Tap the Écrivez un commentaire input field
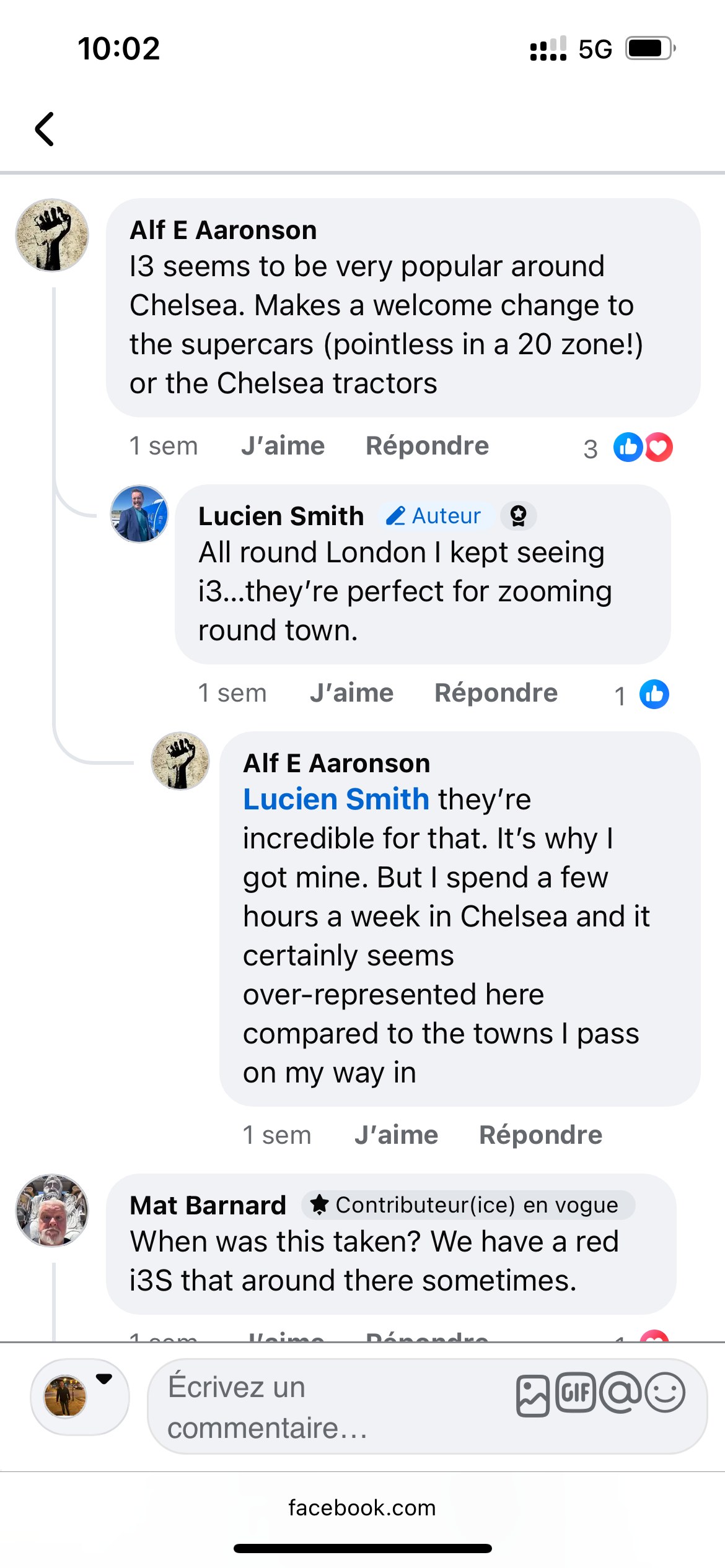This screenshot has width=725, height=1568. [335, 1407]
